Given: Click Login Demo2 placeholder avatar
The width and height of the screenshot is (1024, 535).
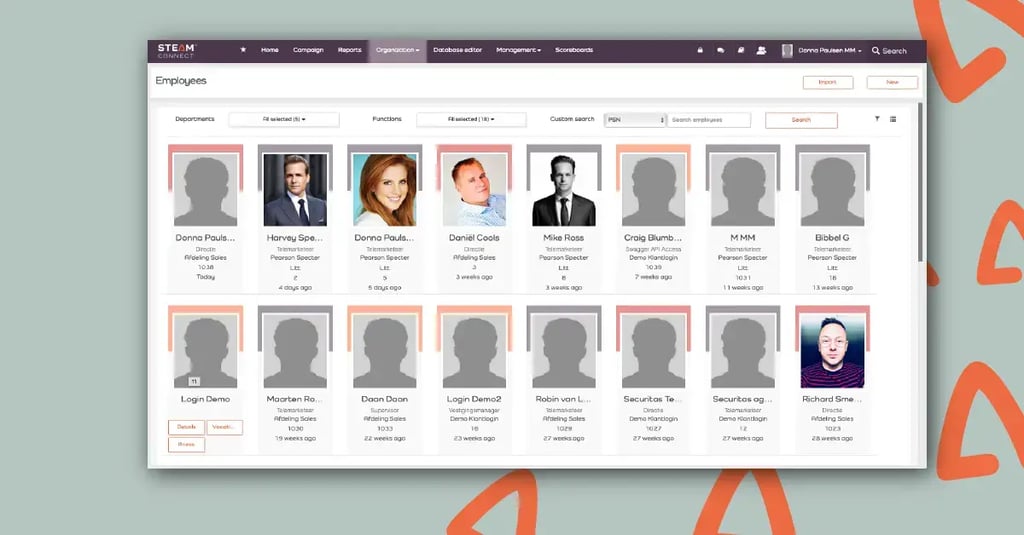Looking at the screenshot, I should (474, 351).
